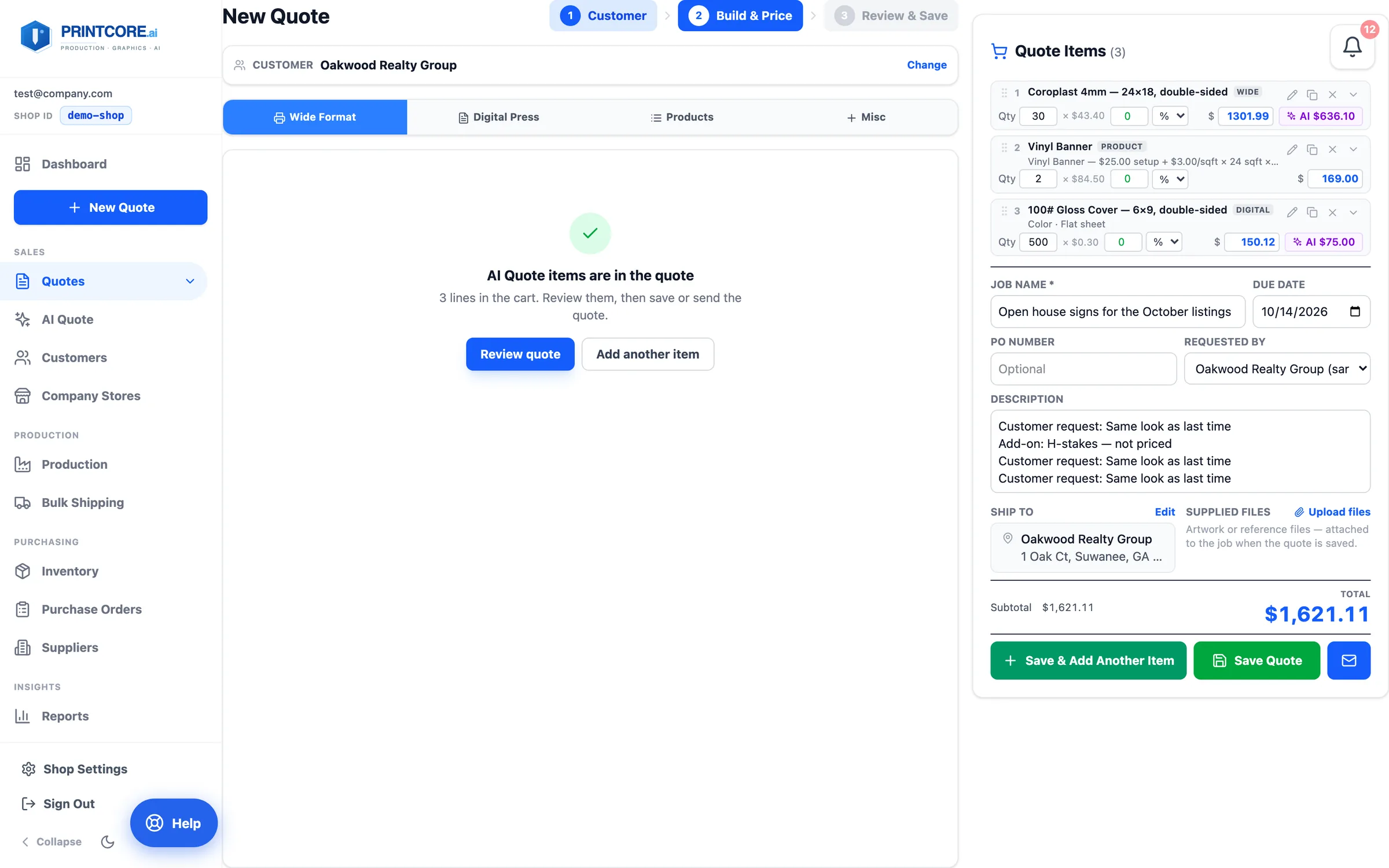Edit the Coroplast 4mm line item
Screen dimensions: 1389x868
coord(1292,94)
